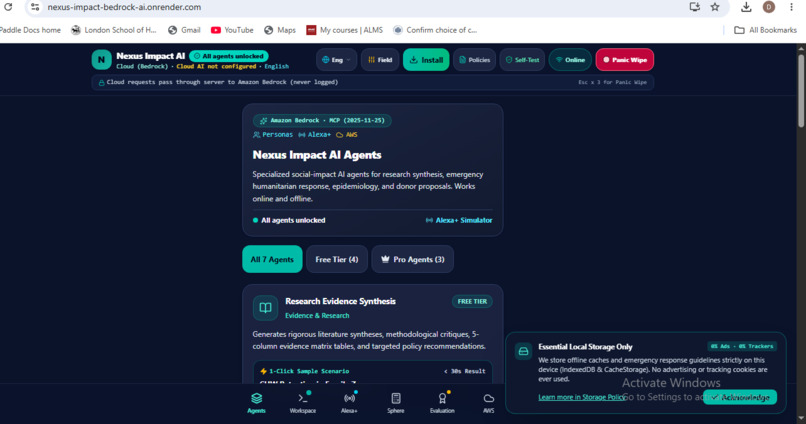Click the 'Evidence & Research' category label

tap(317, 316)
